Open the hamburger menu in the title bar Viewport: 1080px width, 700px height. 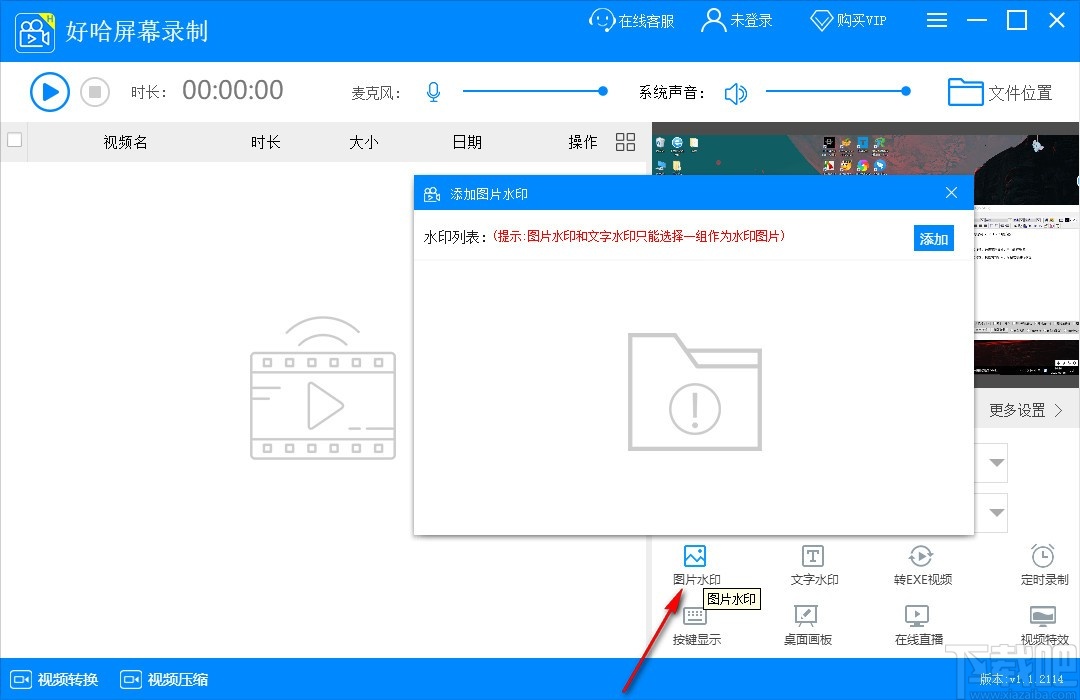(x=937, y=20)
